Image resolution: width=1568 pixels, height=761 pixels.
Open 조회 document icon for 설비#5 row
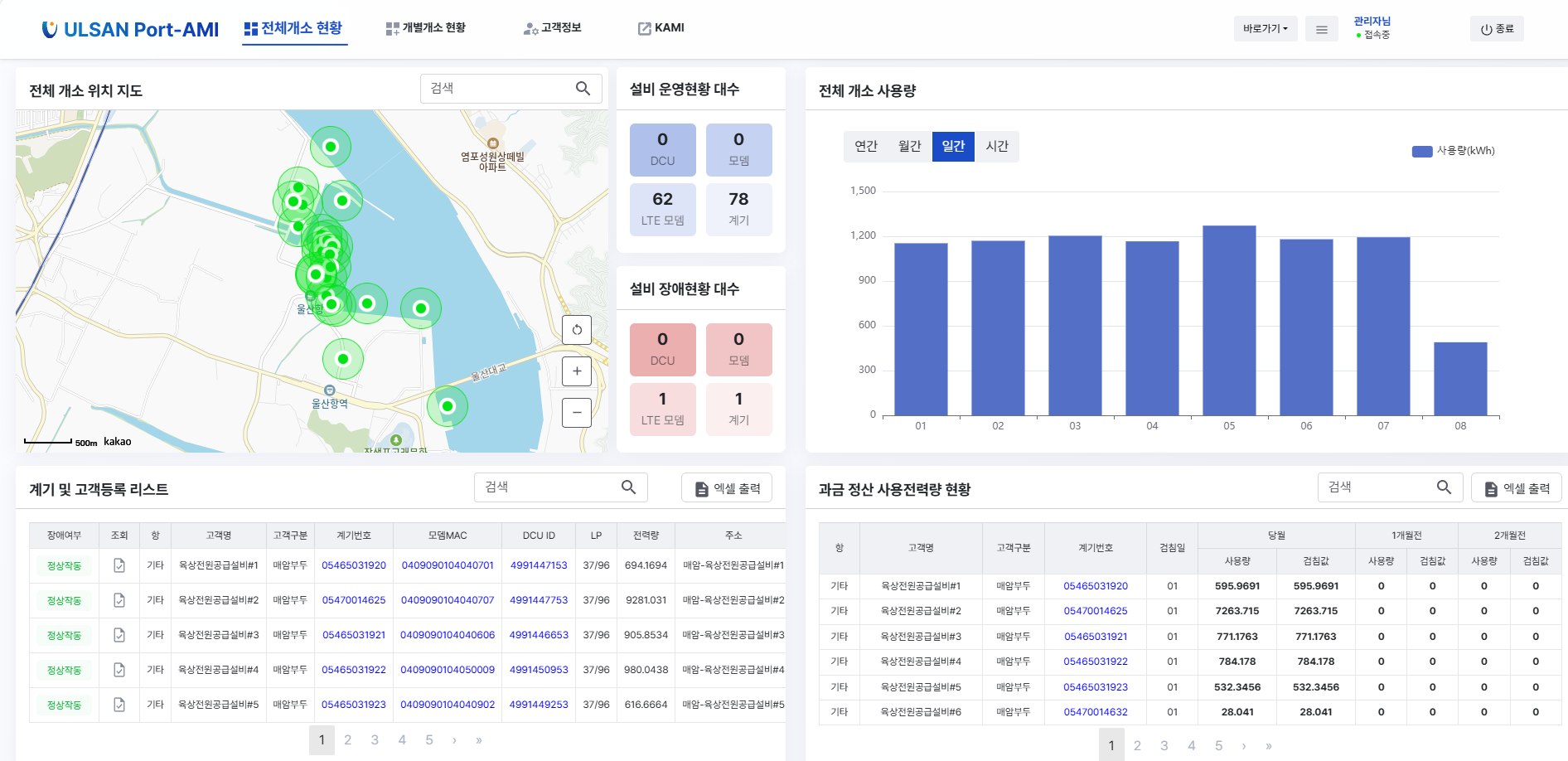pyautogui.click(x=119, y=705)
